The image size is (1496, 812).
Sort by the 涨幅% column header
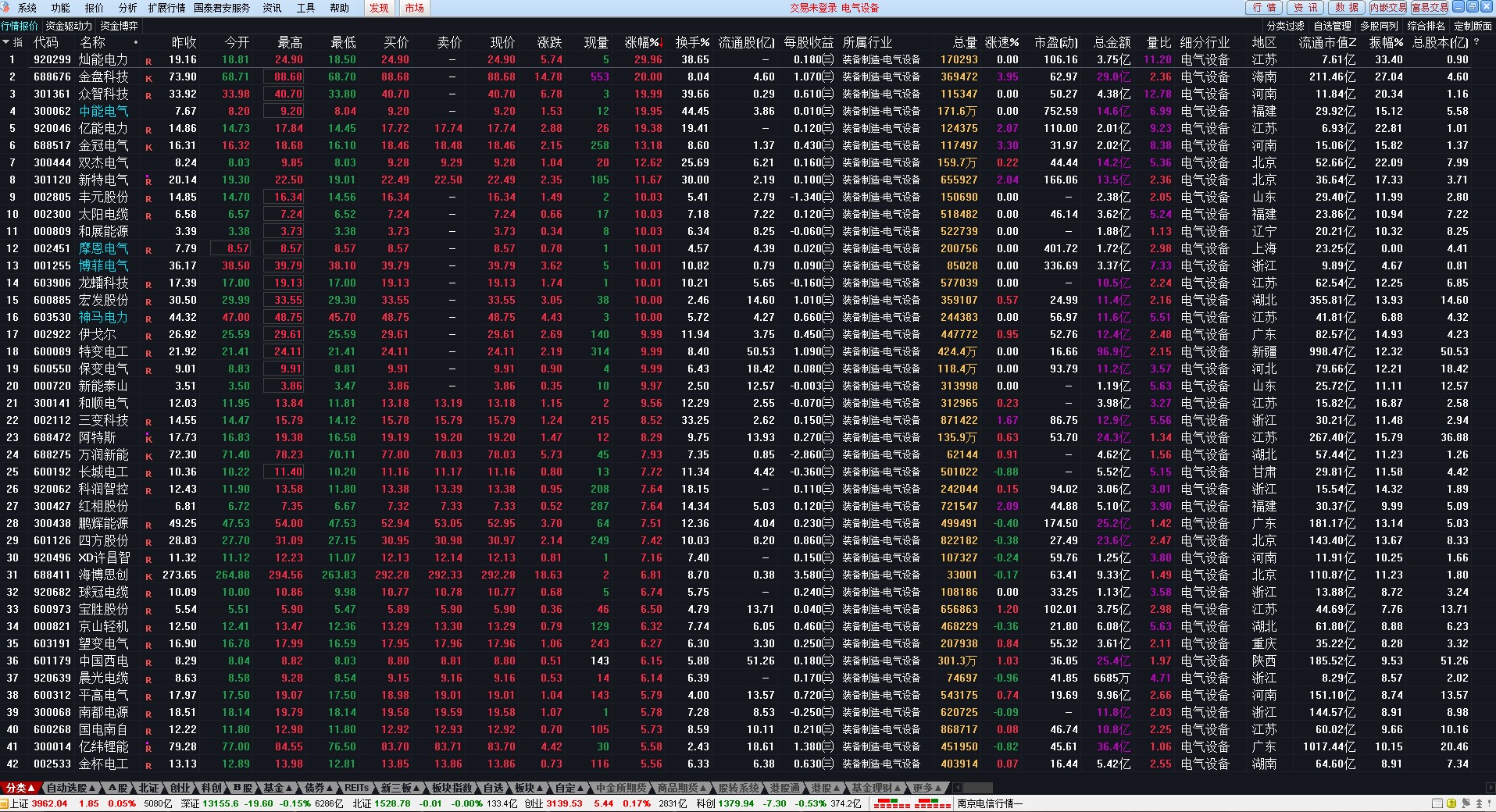642,42
